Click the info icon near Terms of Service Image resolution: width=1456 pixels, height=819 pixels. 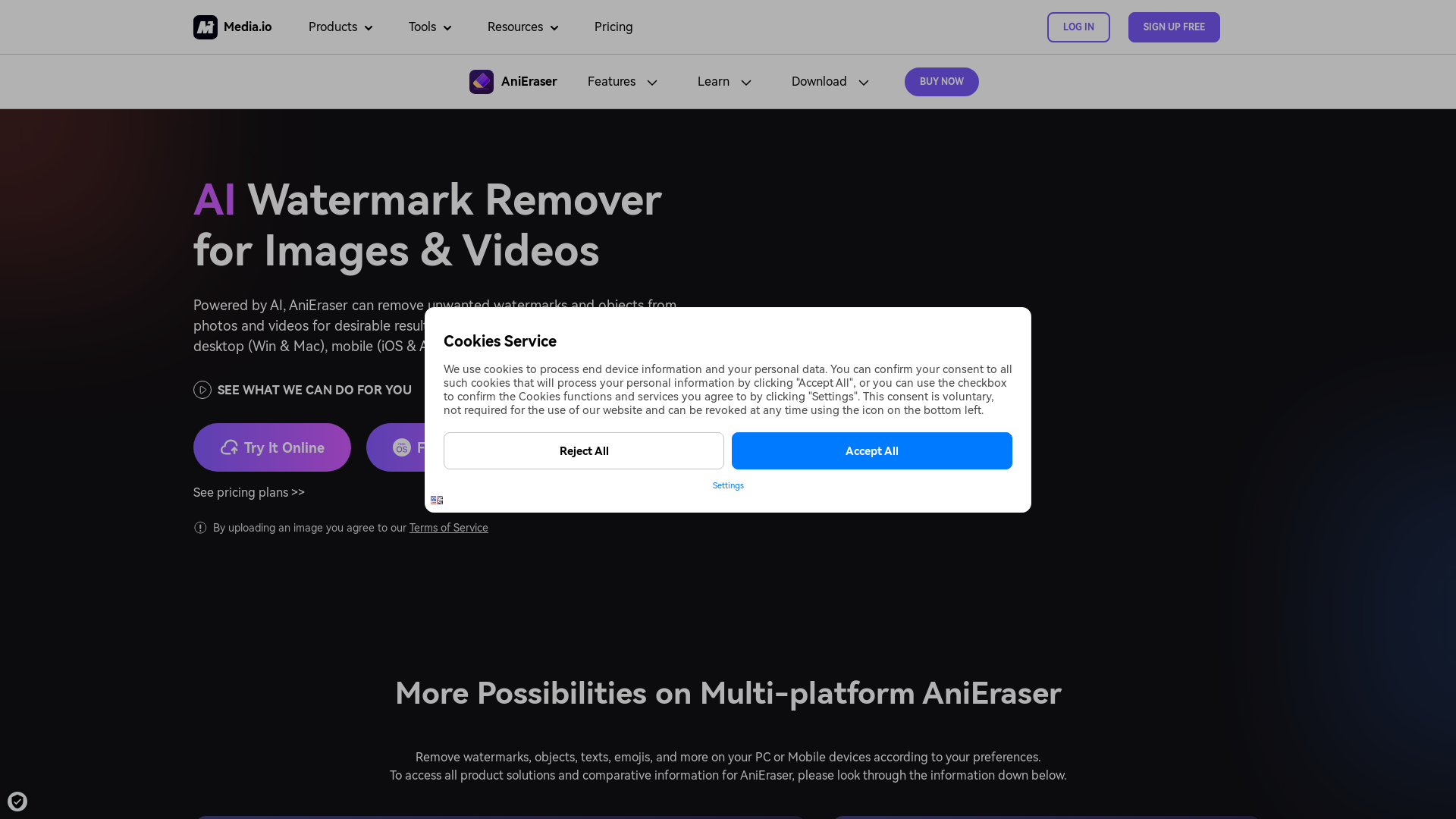point(199,527)
